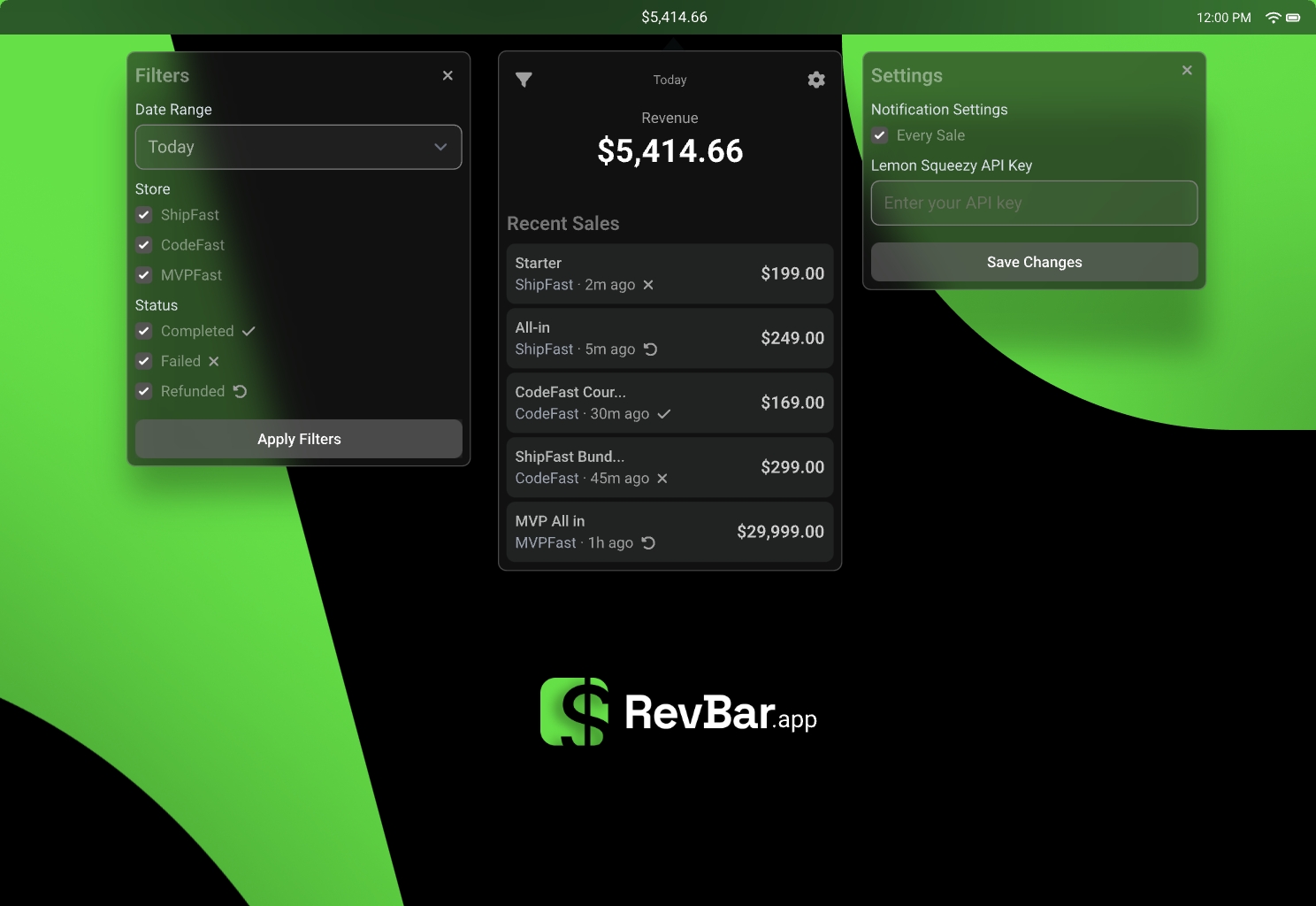The height and width of the screenshot is (906, 1316).
Task: Dismiss the Starter sale with its X icon
Action: pos(648,285)
